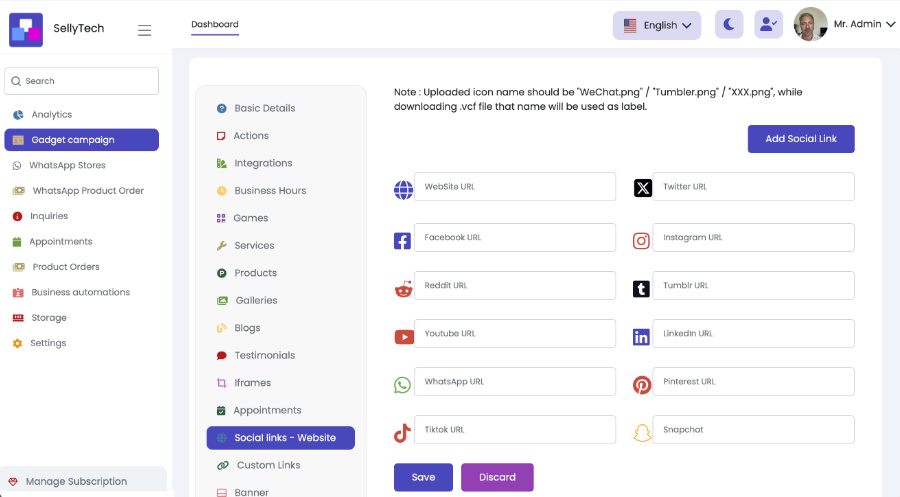Click the user check icon in header

[x=769, y=25]
